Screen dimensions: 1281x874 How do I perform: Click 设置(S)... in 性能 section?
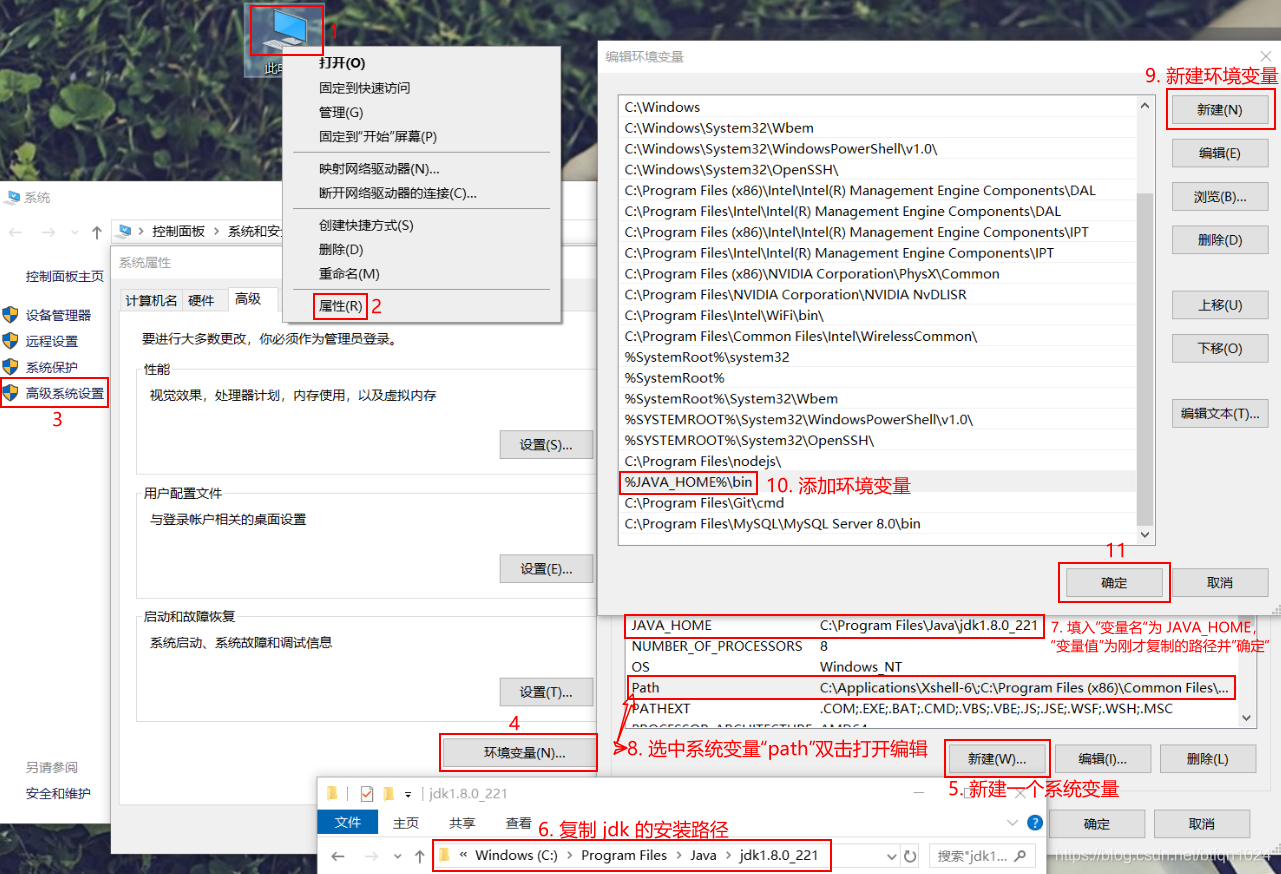coord(546,444)
